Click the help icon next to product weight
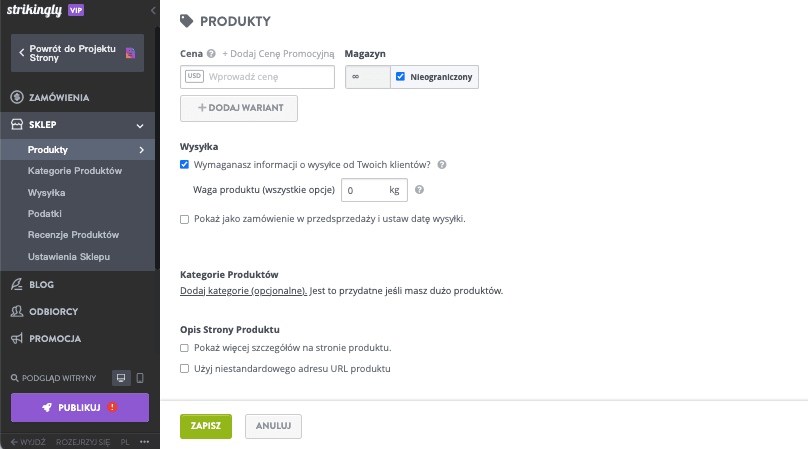Image resolution: width=808 pixels, height=449 pixels. [x=419, y=190]
